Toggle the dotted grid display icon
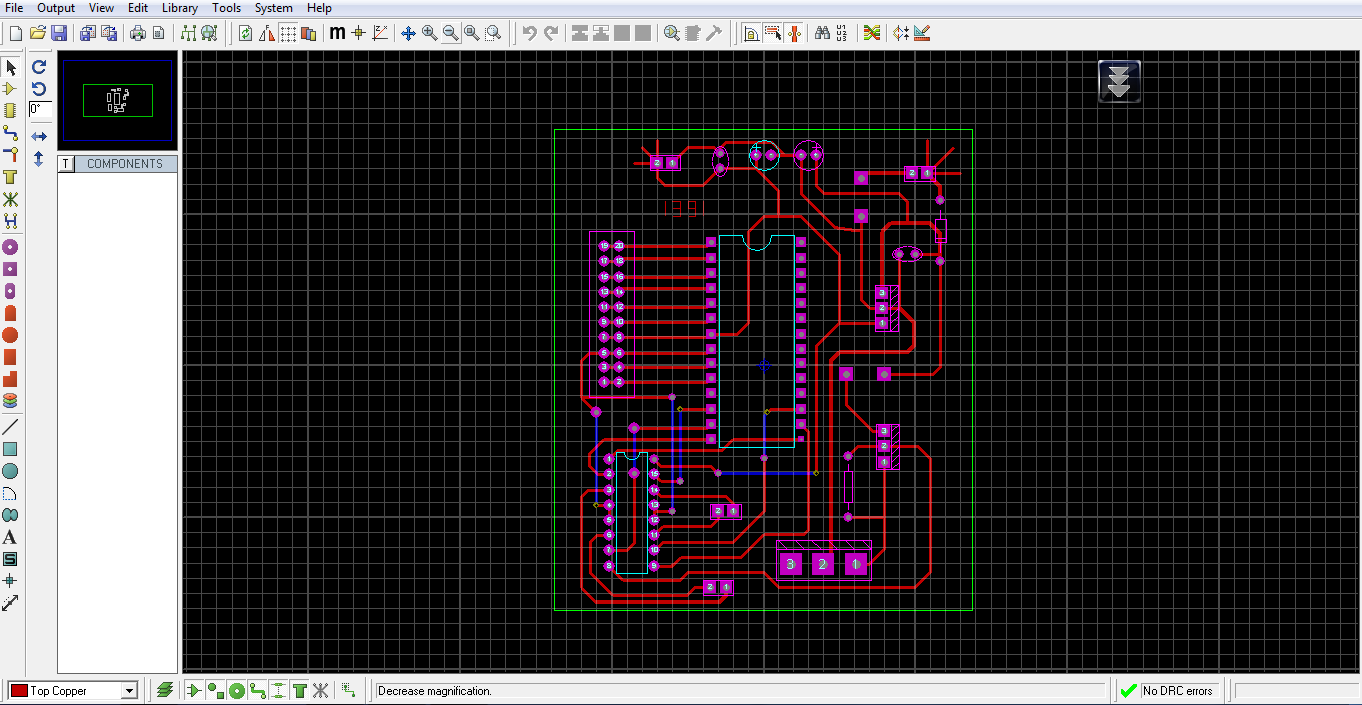This screenshot has height=705, width=1362. 288,33
